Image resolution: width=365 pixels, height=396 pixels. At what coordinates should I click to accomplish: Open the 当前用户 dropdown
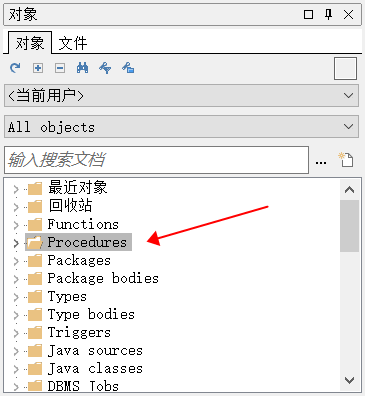click(181, 96)
